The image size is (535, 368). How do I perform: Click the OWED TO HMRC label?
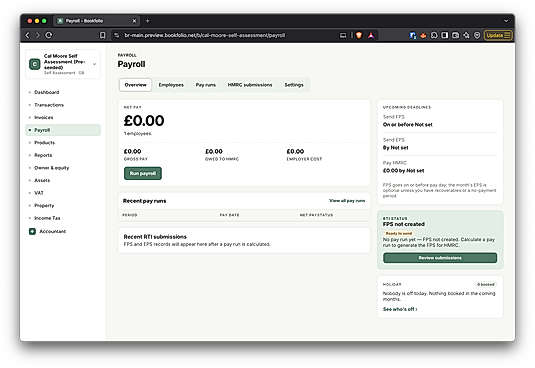[222, 159]
